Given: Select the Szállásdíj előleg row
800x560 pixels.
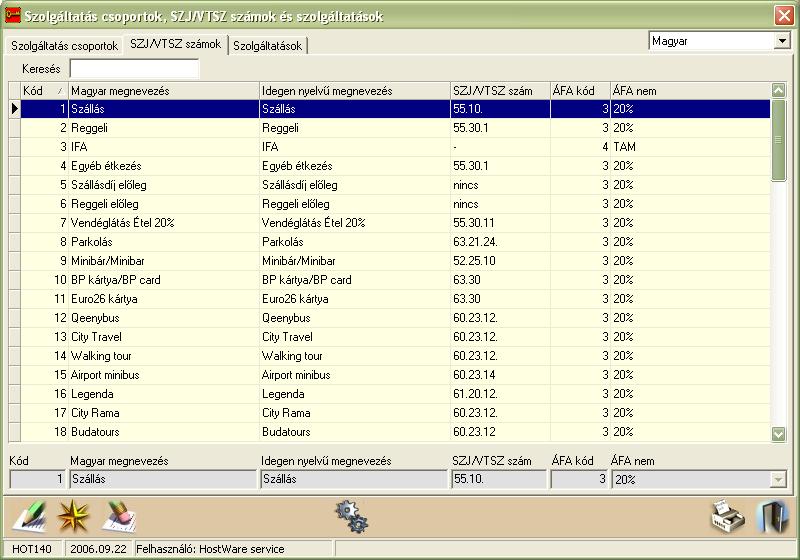Looking at the screenshot, I should click(x=395, y=185).
